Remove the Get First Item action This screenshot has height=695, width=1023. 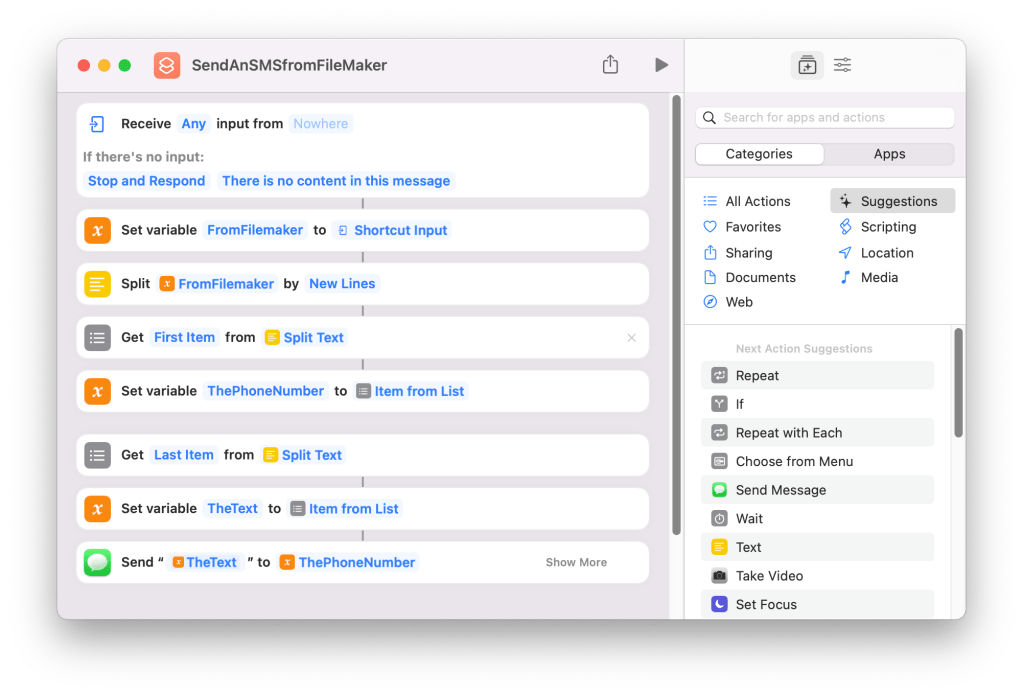[631, 338]
